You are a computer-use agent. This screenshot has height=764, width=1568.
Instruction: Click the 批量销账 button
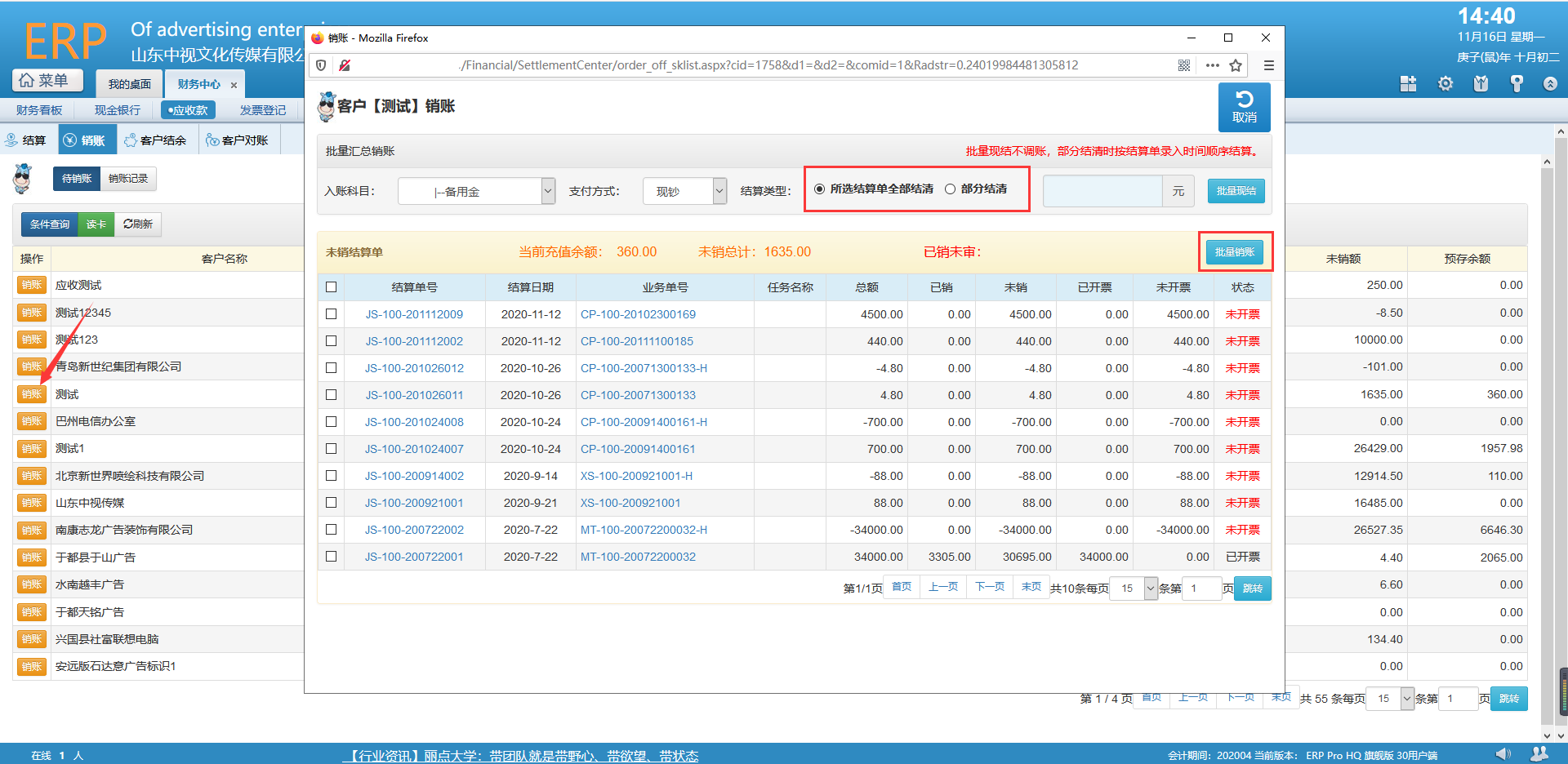[x=1235, y=252]
